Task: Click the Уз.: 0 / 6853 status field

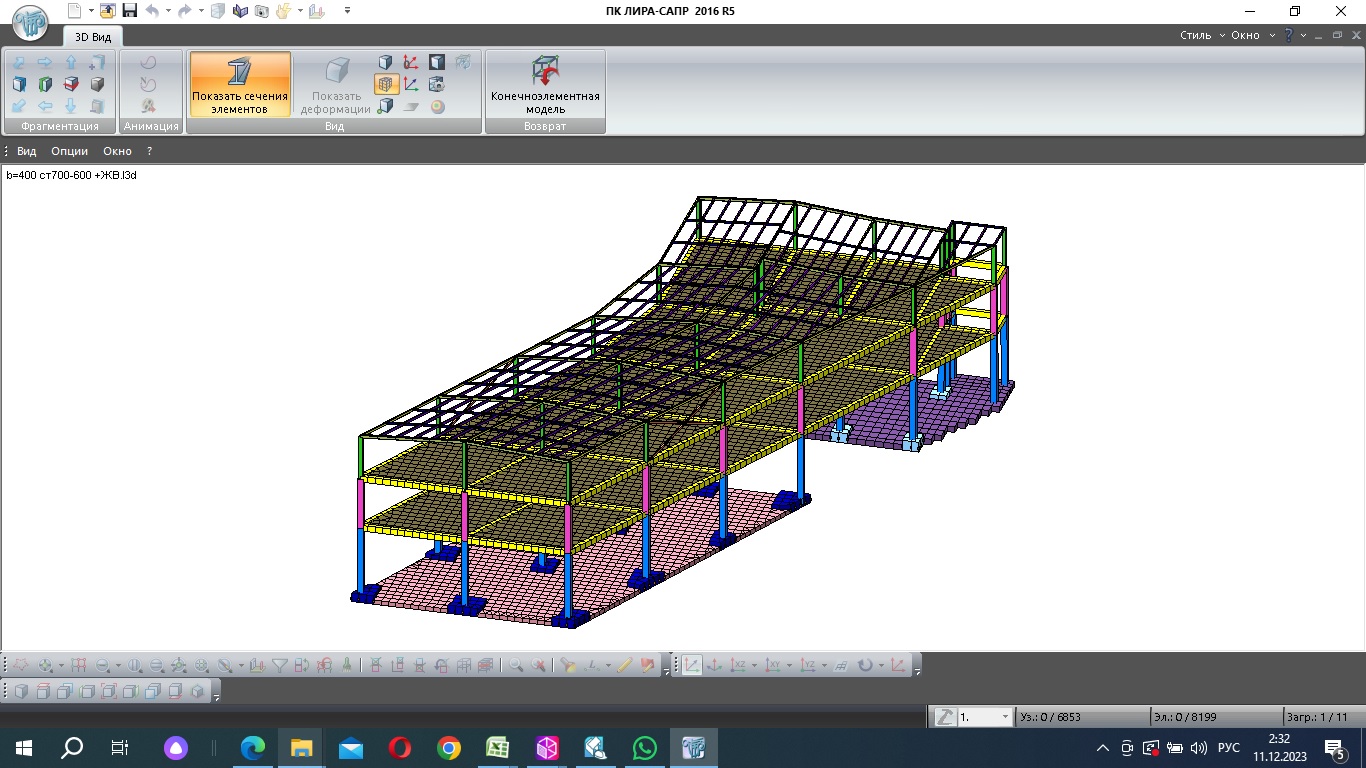Action: [x=1082, y=717]
